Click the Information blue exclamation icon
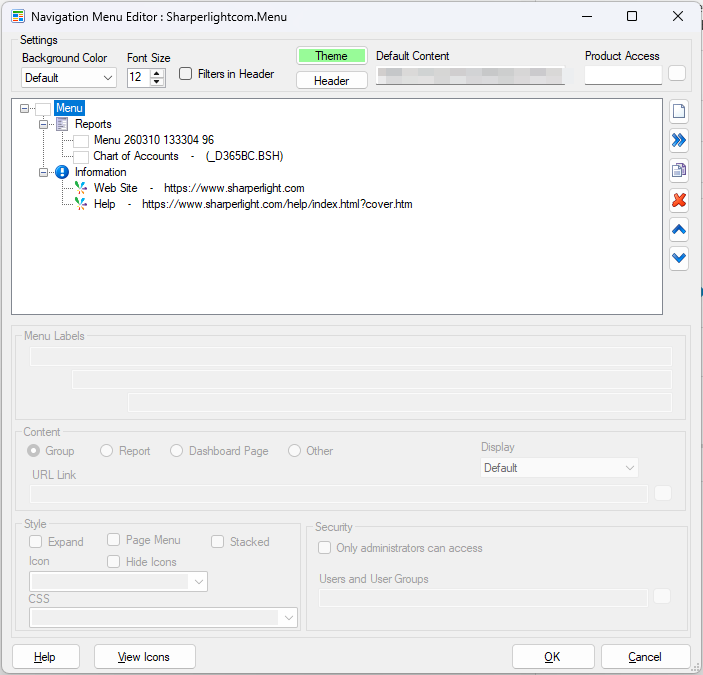Screen dimensions: 703x675 coord(62,172)
